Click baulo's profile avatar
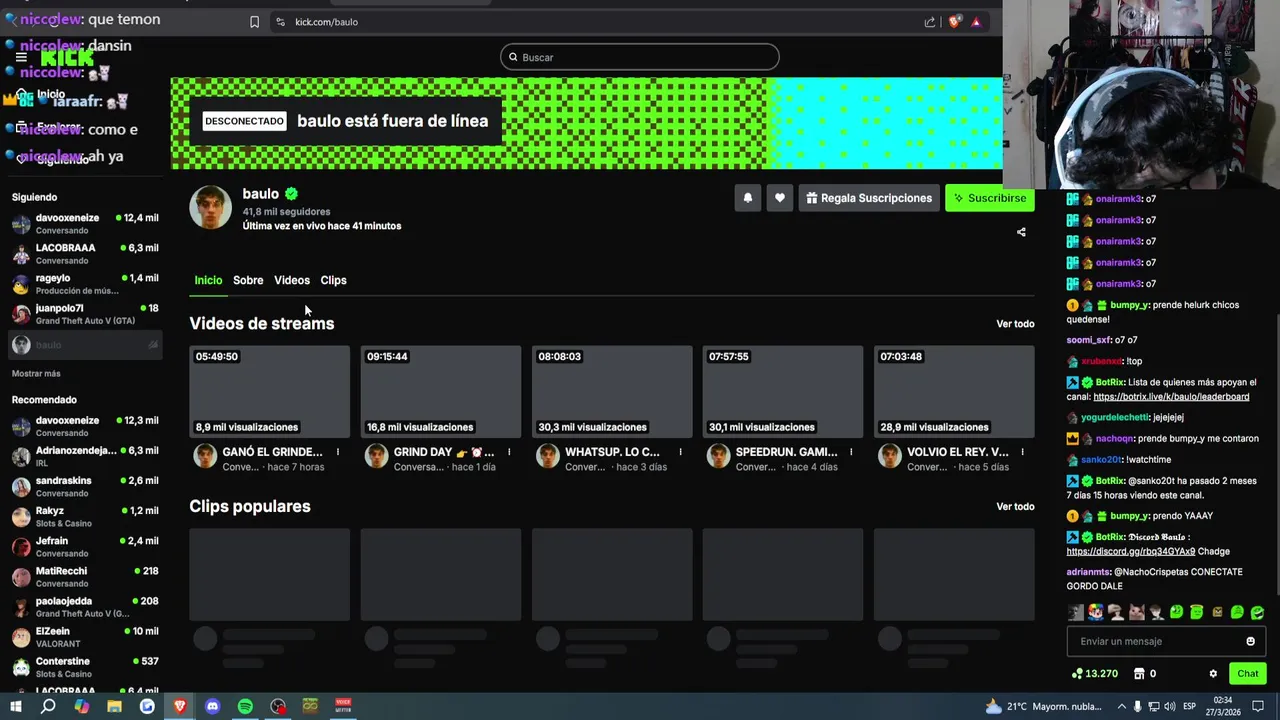The image size is (1280, 720). tap(210, 208)
